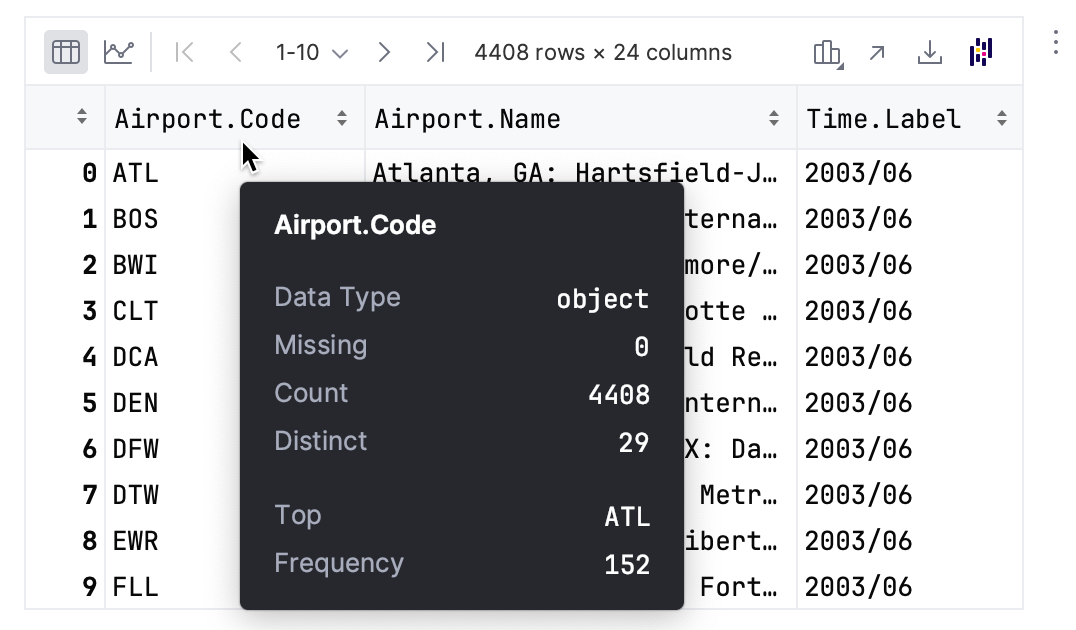
Task: Open the chart view
Action: click(x=119, y=51)
